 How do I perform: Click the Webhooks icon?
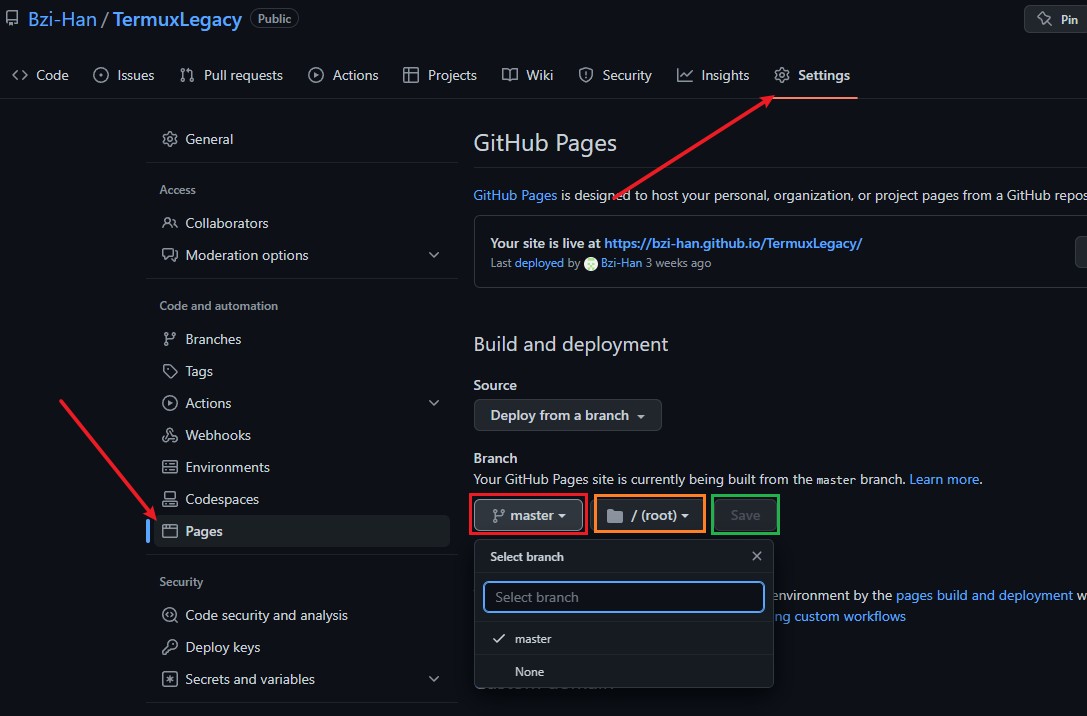(170, 435)
